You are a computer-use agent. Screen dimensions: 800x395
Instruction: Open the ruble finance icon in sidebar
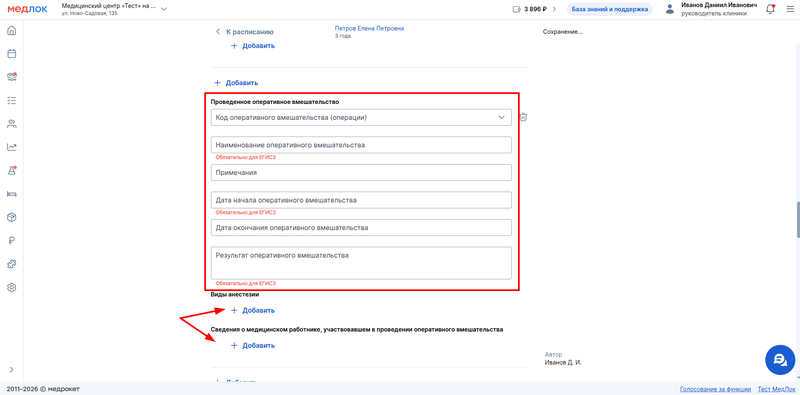[x=12, y=241]
